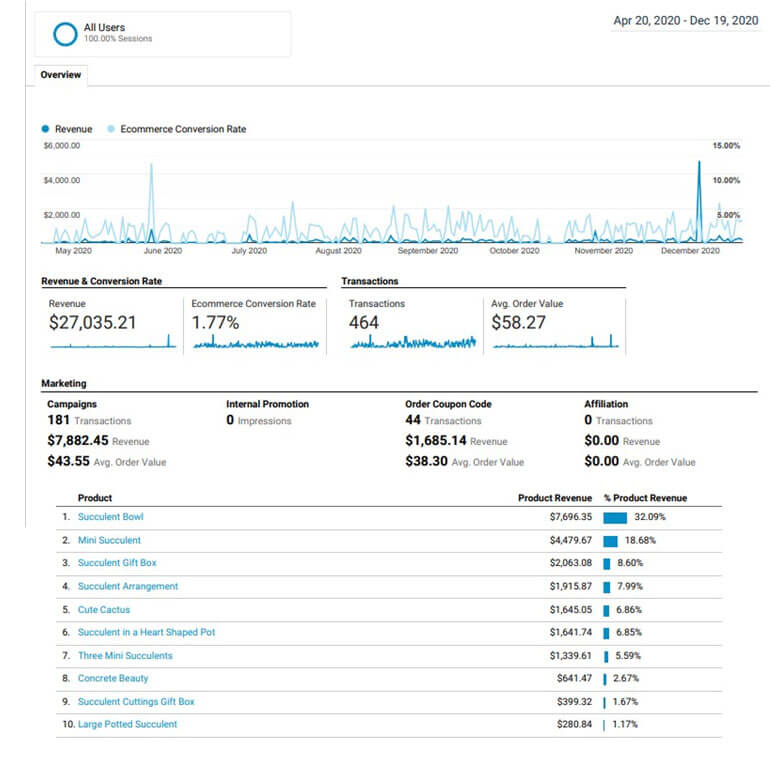Click the $43.55 campaigns avg. order value
The width and height of the screenshot is (771, 769).
pos(68,461)
